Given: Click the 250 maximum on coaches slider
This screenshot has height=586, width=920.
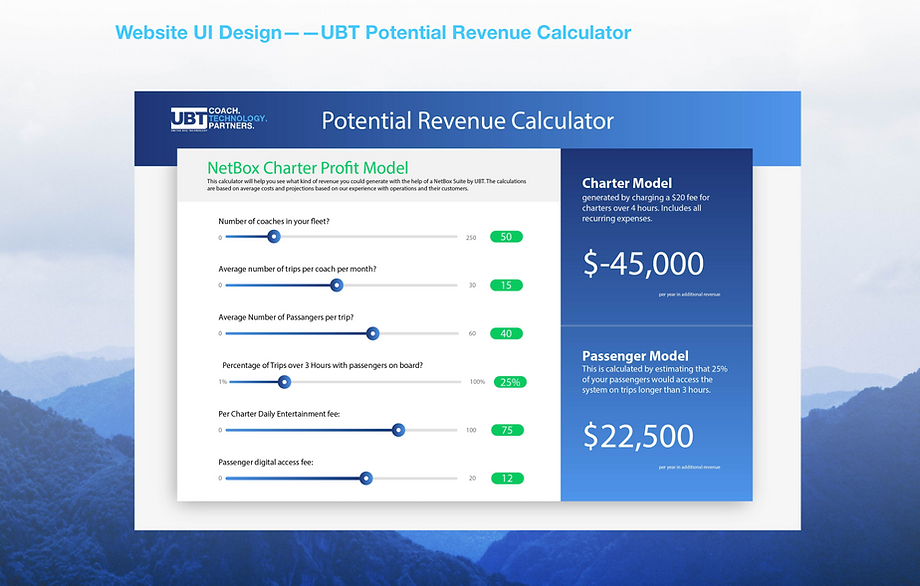Looking at the screenshot, I should coord(471,238).
